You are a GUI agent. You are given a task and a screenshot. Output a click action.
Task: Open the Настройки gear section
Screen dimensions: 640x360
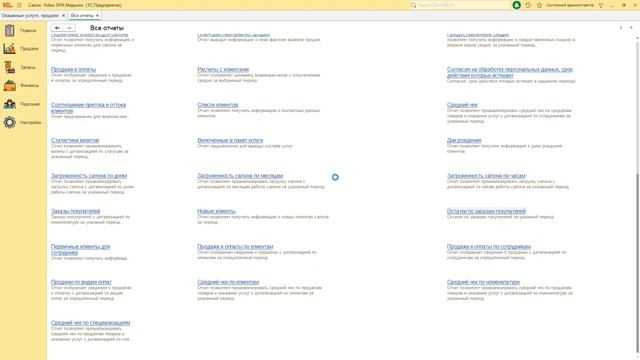pos(9,122)
